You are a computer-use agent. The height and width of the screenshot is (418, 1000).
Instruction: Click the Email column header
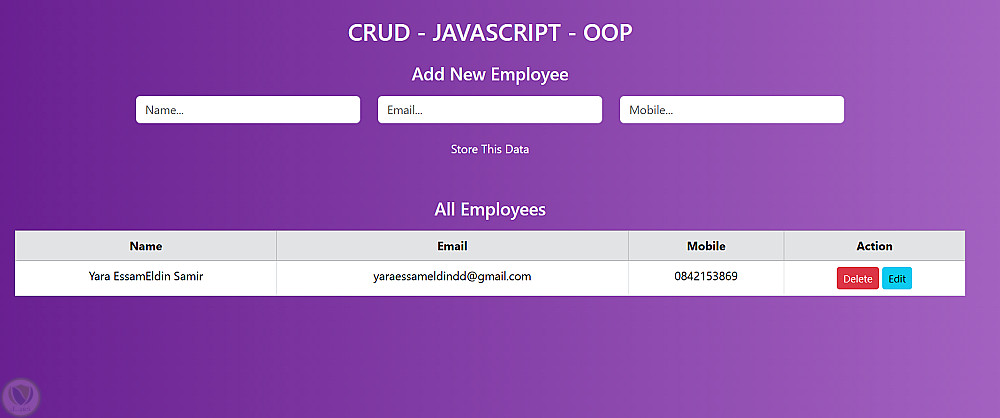452,246
